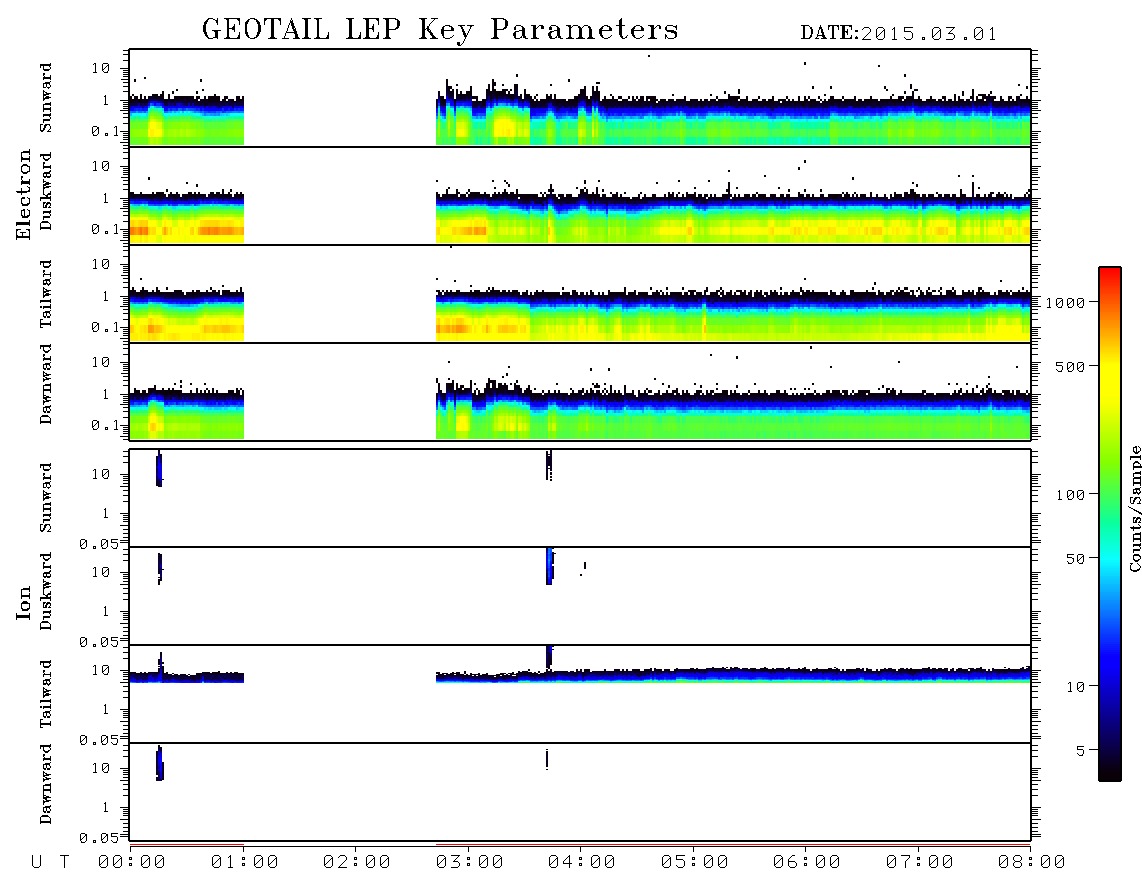Select the Electron "Duskward" axis label
1142x880 pixels.
pyautogui.click(x=46, y=192)
